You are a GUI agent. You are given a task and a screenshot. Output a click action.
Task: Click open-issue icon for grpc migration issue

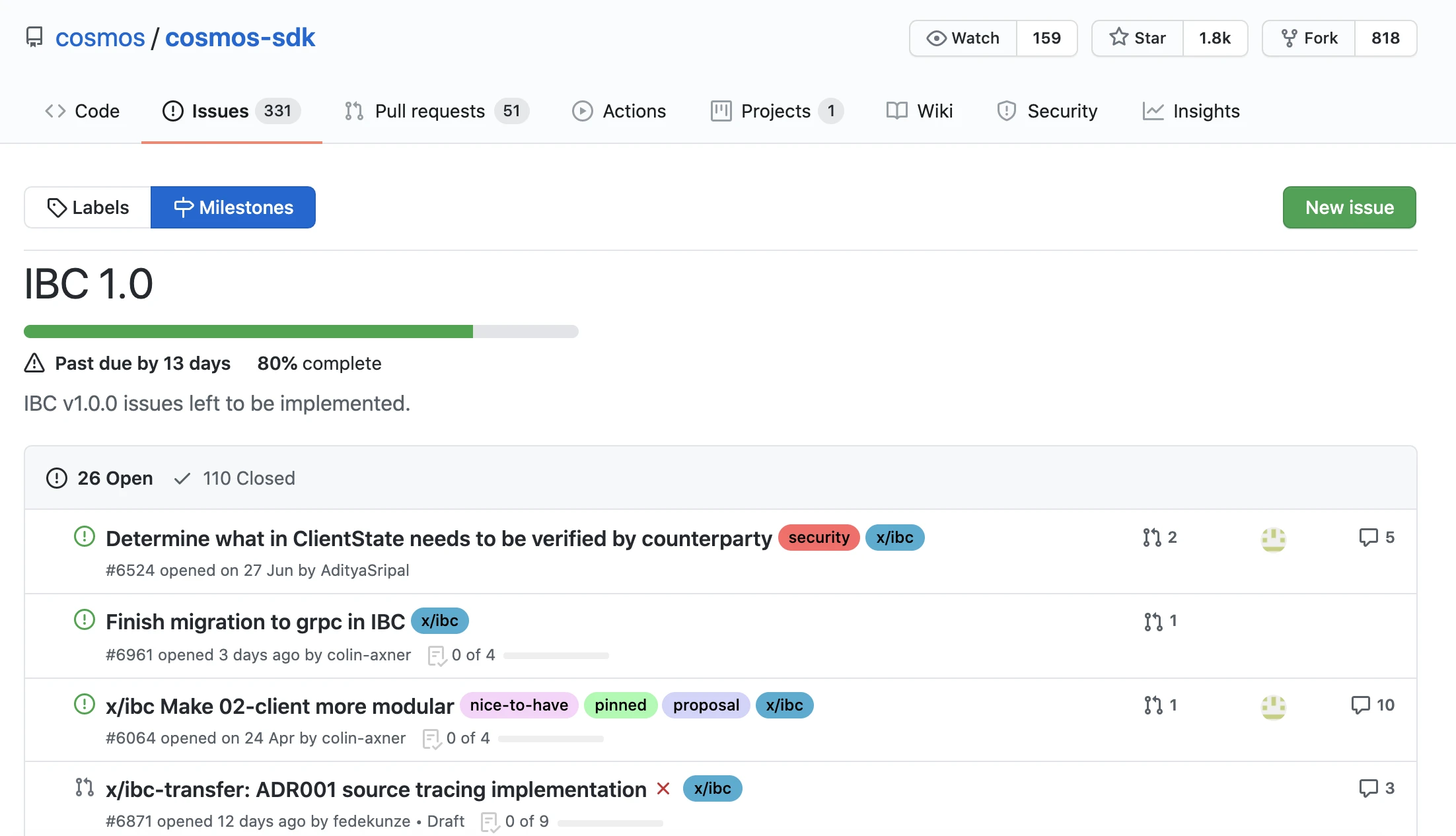pos(85,619)
